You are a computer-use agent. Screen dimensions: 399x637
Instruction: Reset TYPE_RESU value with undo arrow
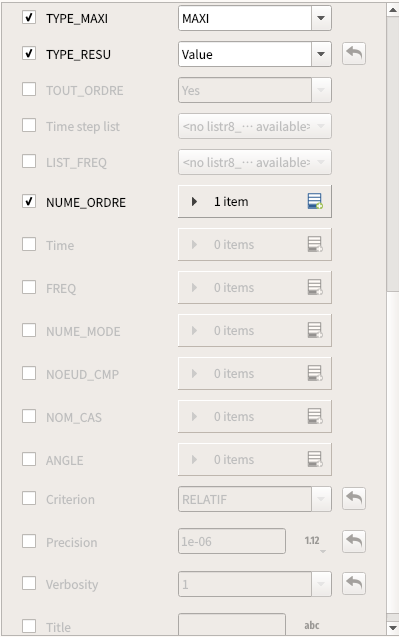354,54
